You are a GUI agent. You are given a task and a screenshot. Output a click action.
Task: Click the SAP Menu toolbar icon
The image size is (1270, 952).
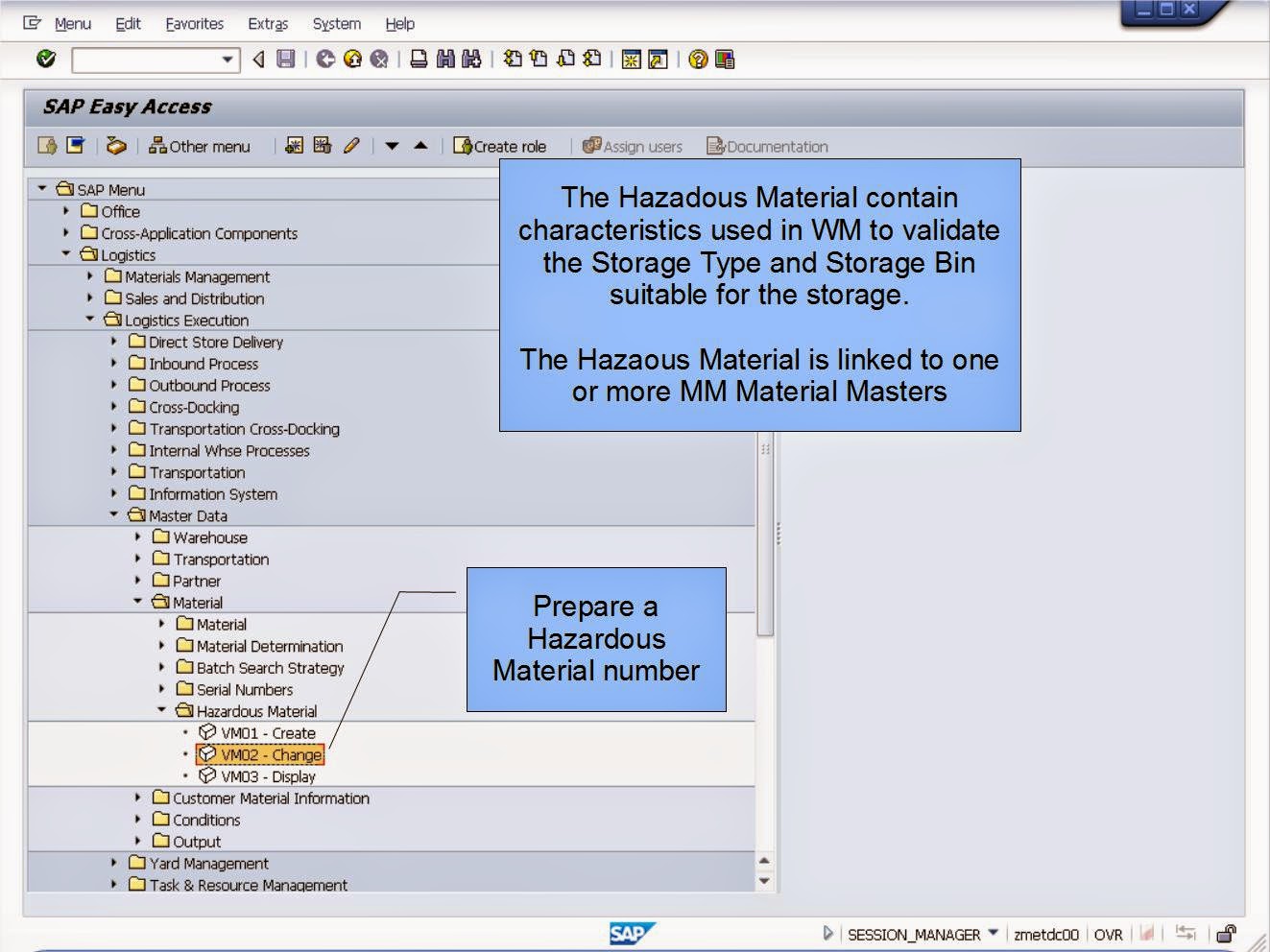pyautogui.click(x=75, y=146)
